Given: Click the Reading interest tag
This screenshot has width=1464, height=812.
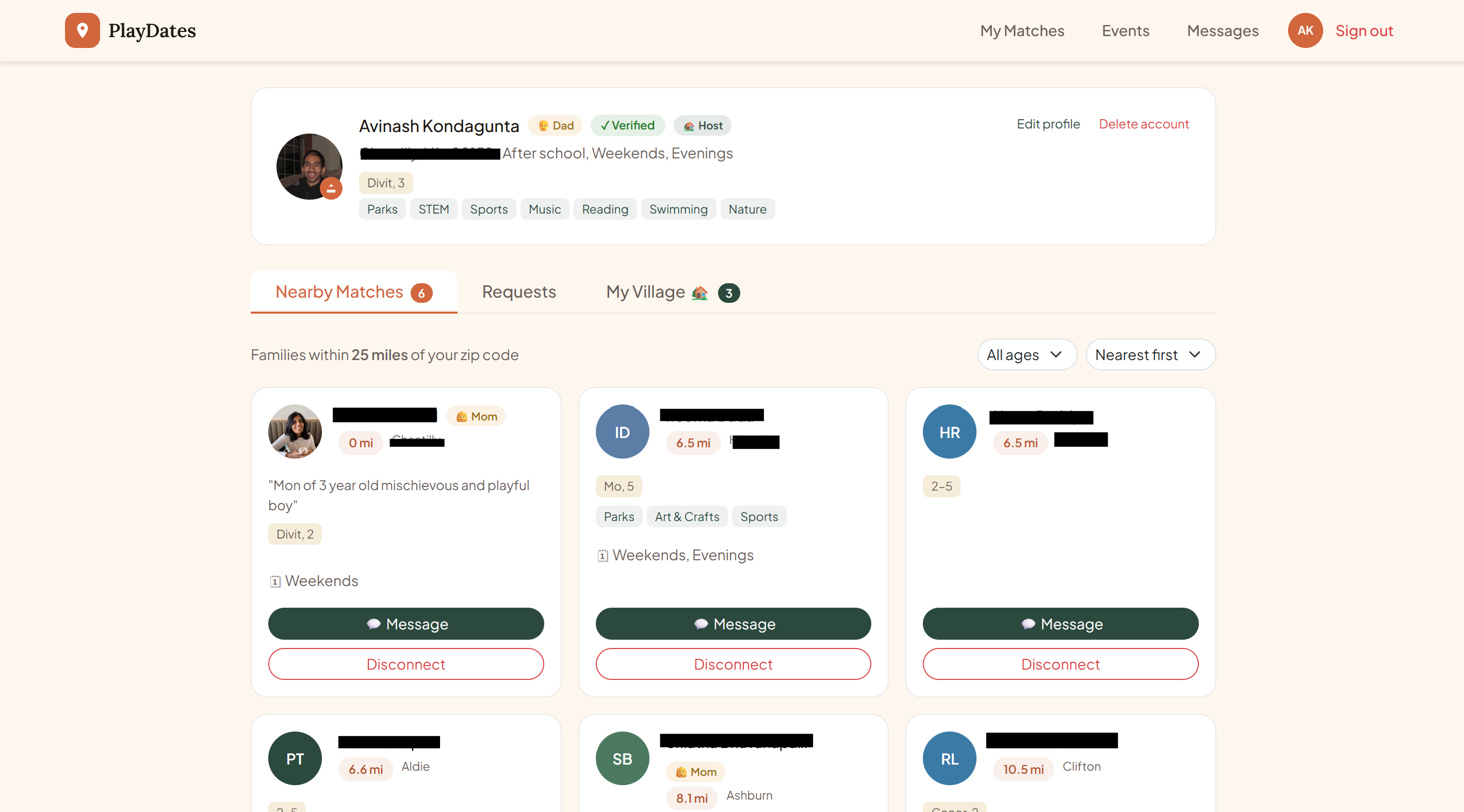Looking at the screenshot, I should [x=605, y=209].
